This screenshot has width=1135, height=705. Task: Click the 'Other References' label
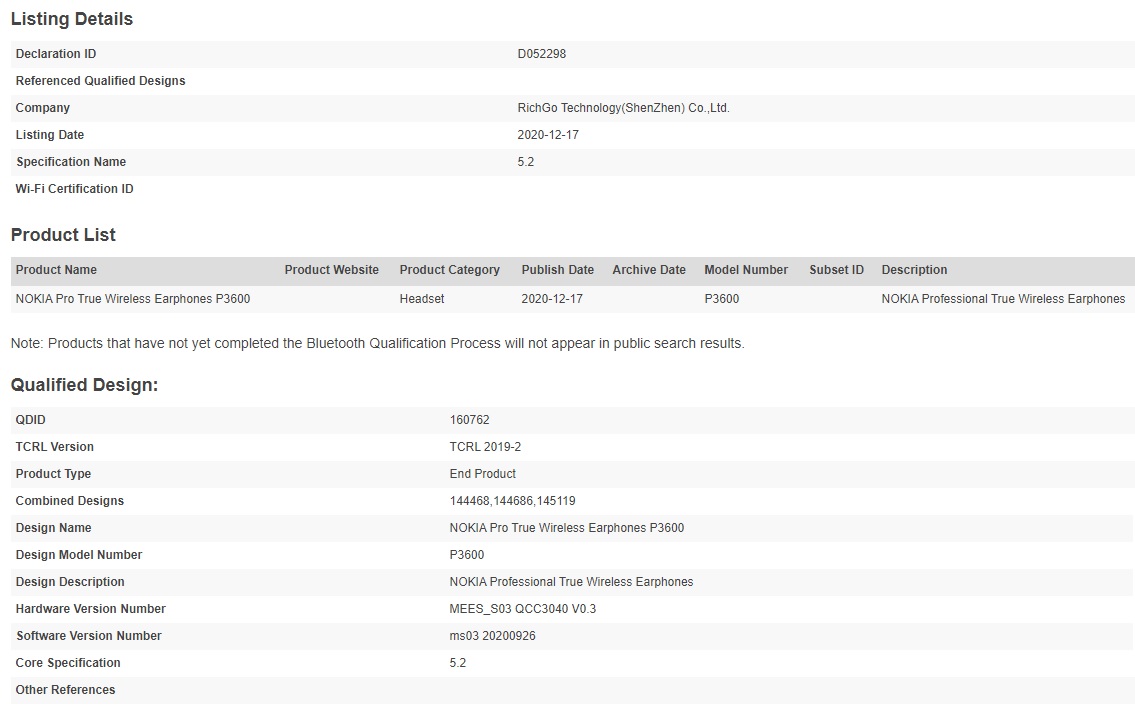65,690
